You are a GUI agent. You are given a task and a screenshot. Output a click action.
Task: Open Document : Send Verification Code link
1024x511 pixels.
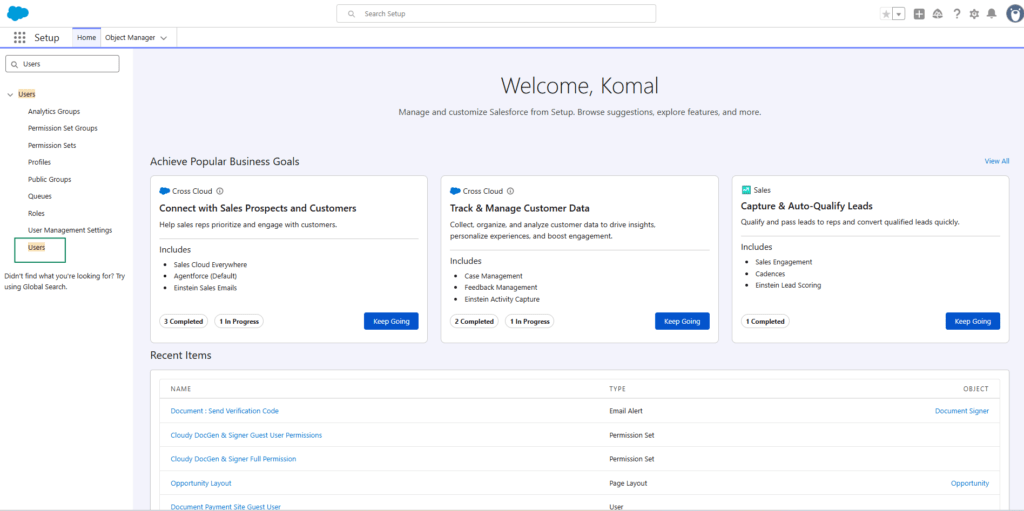point(225,411)
